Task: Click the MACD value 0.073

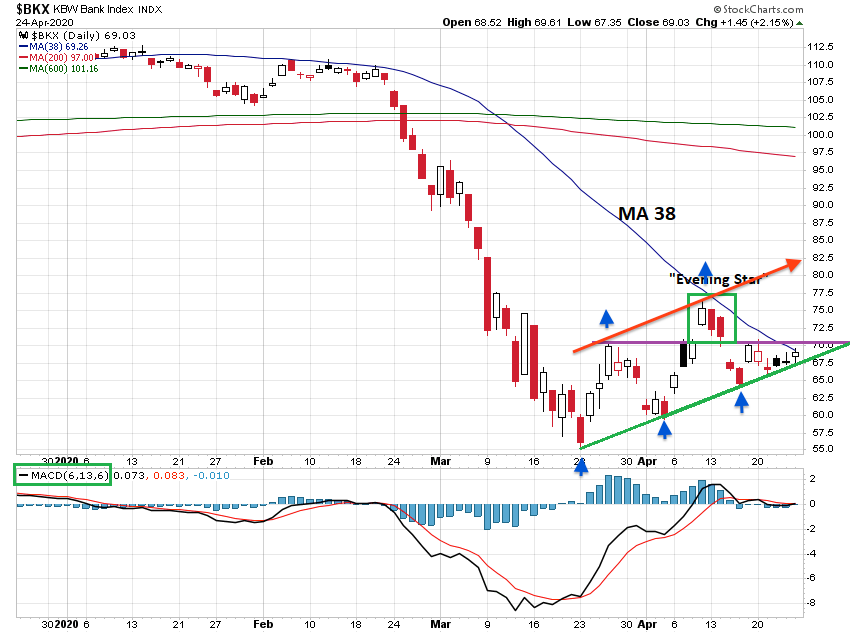Action: pyautogui.click(x=129, y=475)
